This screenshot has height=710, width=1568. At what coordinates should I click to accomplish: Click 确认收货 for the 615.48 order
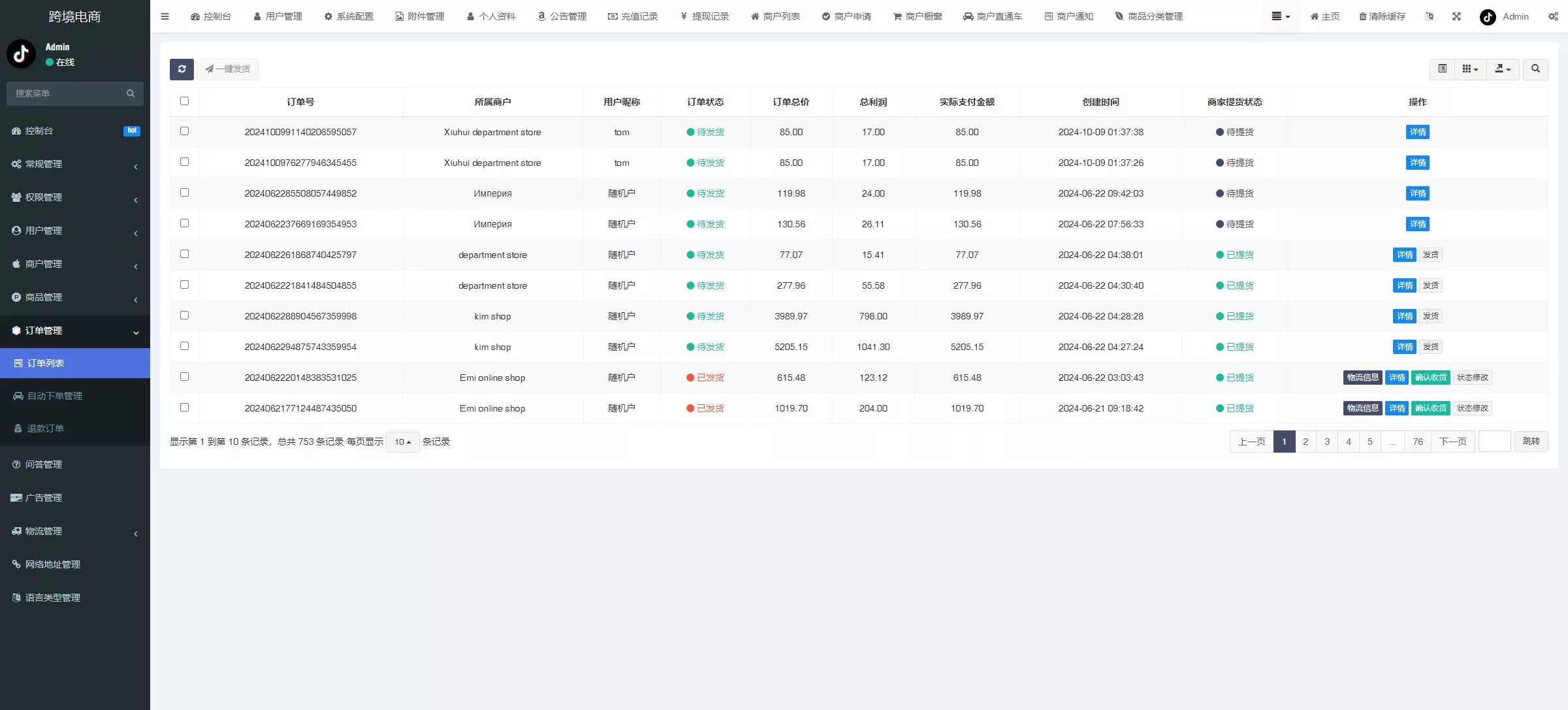(x=1430, y=378)
